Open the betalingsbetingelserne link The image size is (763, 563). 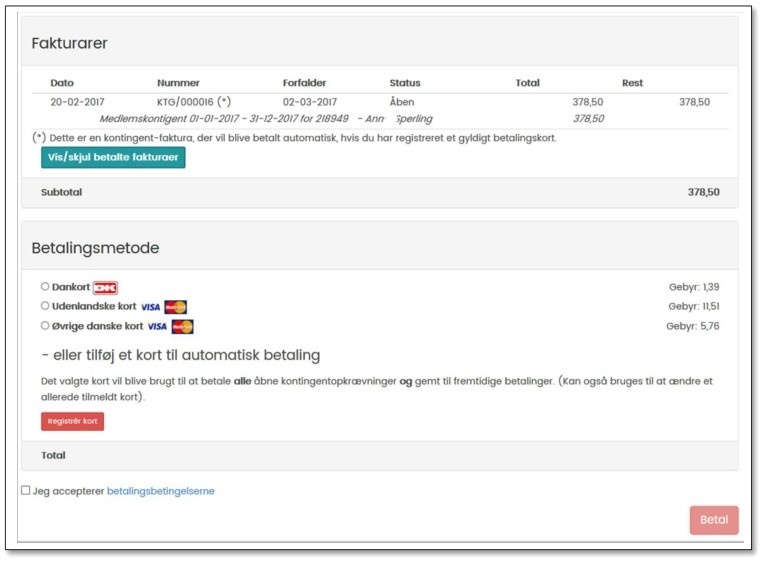pyautogui.click(x=160, y=491)
